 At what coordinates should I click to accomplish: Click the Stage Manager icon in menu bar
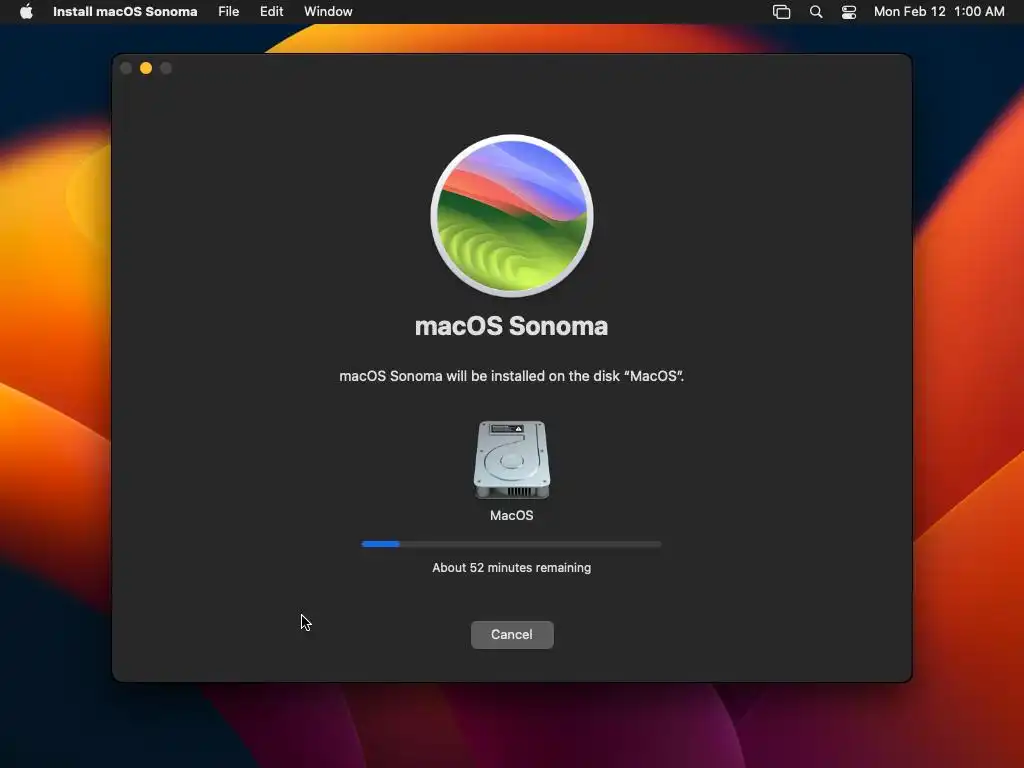coord(781,12)
